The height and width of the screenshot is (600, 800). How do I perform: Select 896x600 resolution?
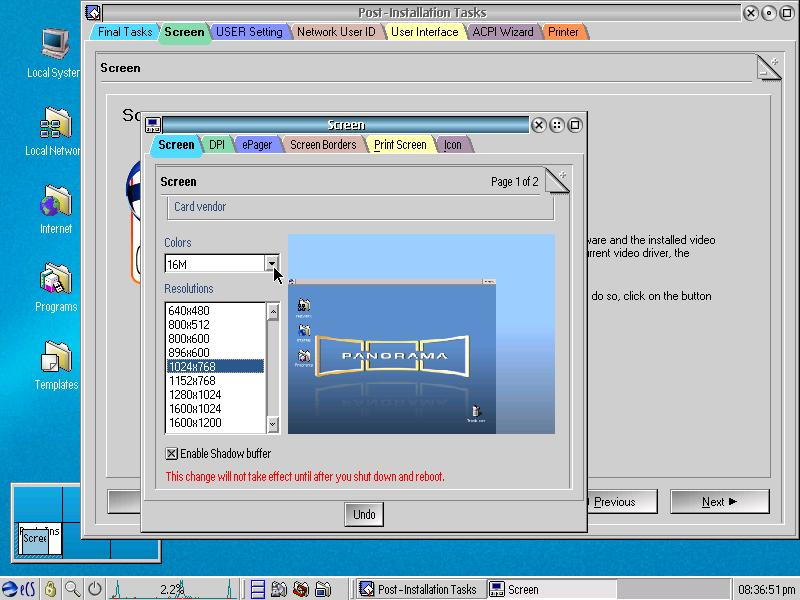pos(215,353)
